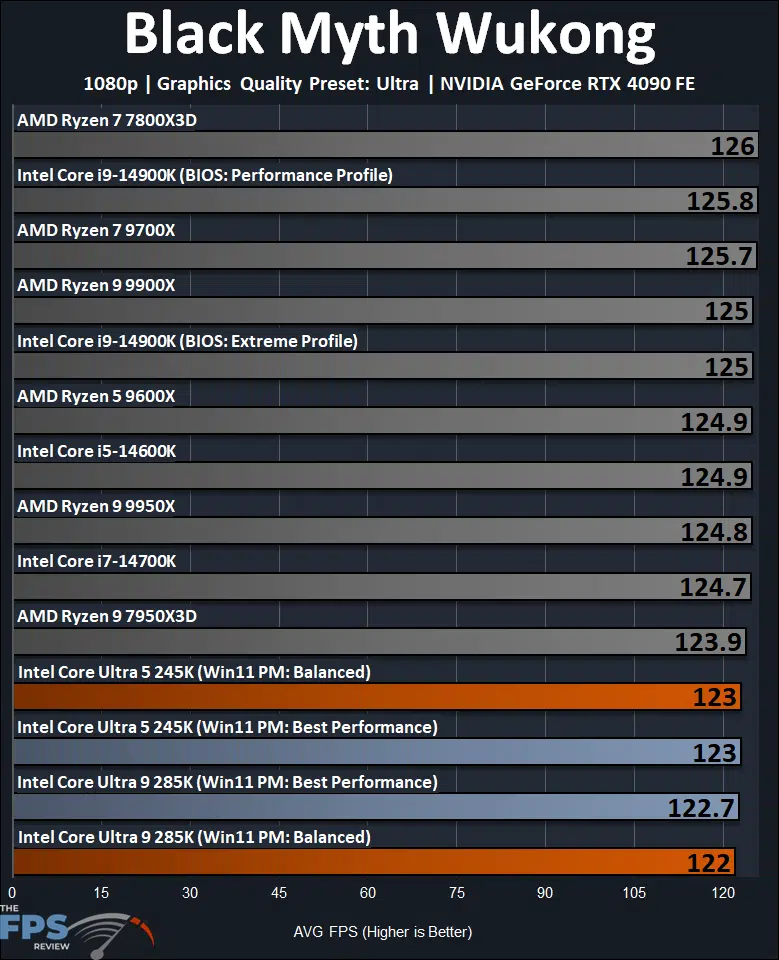Click the AVG FPS axis caption
Viewport: 779px width, 960px height.
coord(383,932)
